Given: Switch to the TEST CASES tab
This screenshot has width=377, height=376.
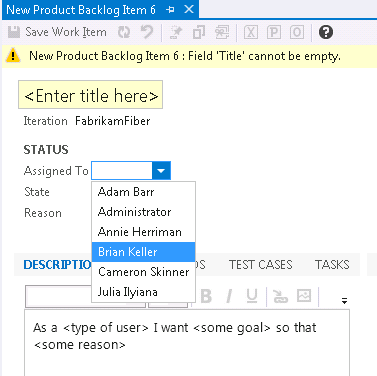Looking at the screenshot, I should pyautogui.click(x=261, y=265).
